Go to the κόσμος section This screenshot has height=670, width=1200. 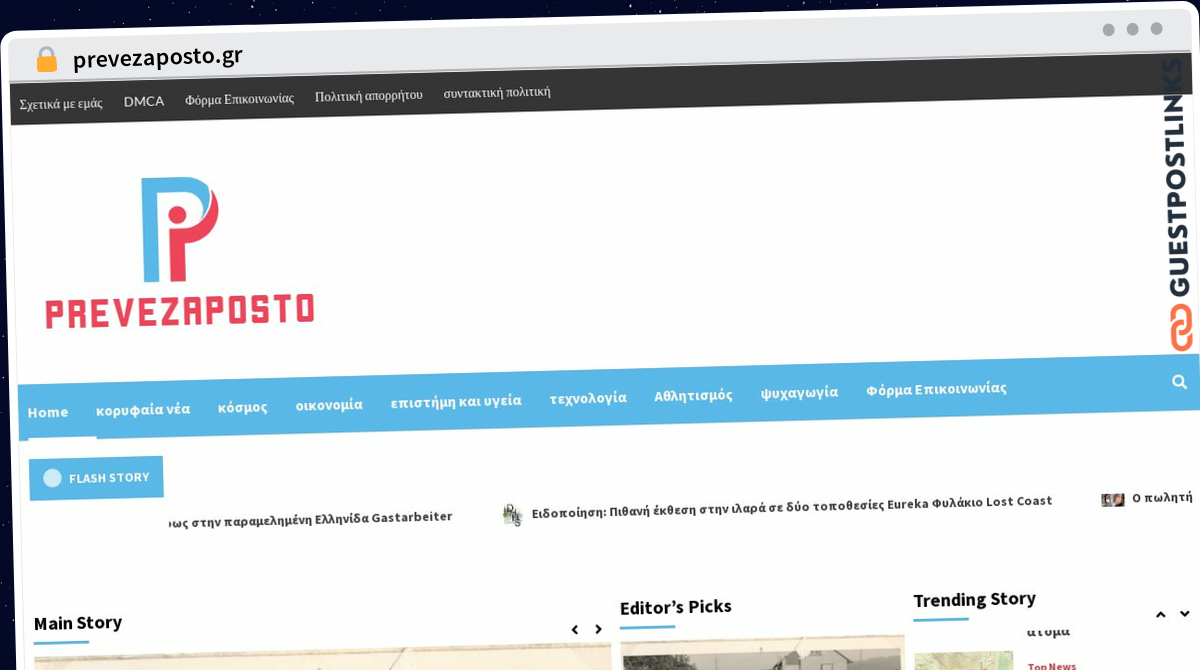point(243,407)
